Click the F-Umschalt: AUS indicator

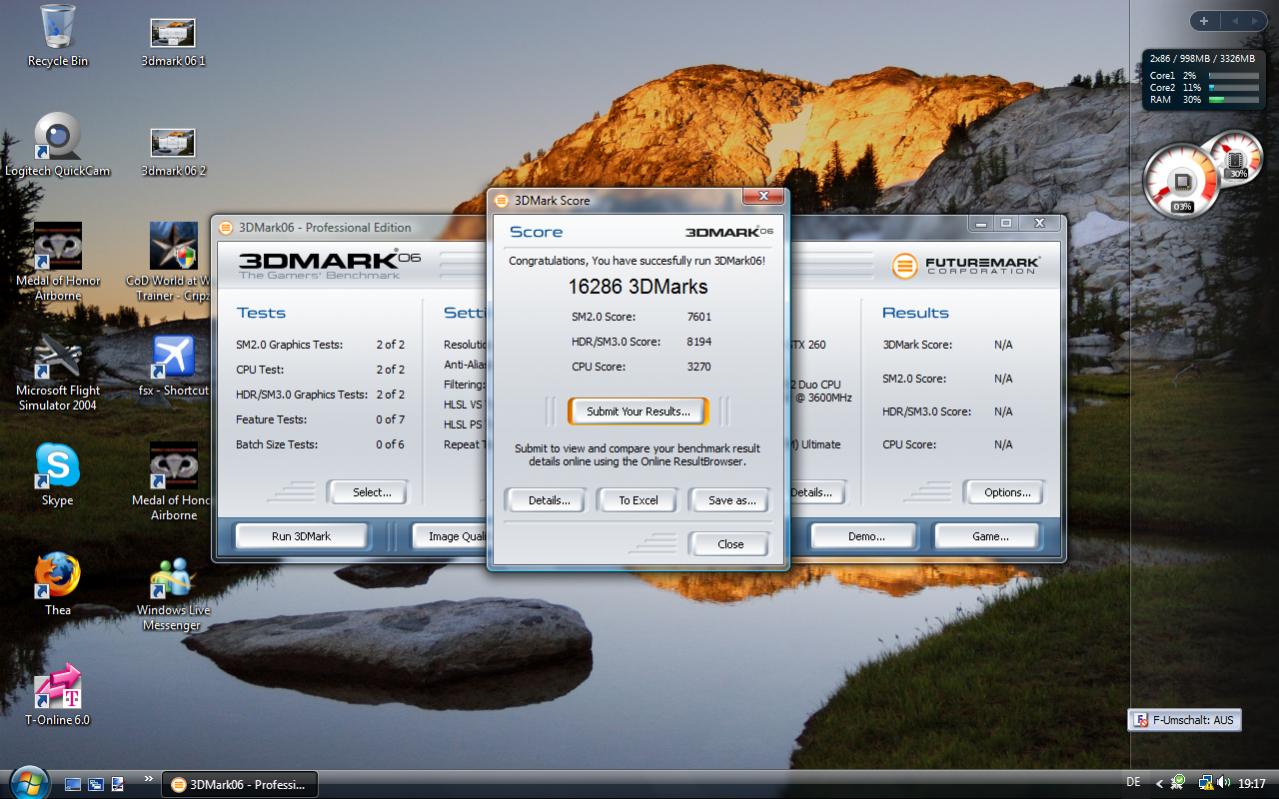coord(1184,720)
